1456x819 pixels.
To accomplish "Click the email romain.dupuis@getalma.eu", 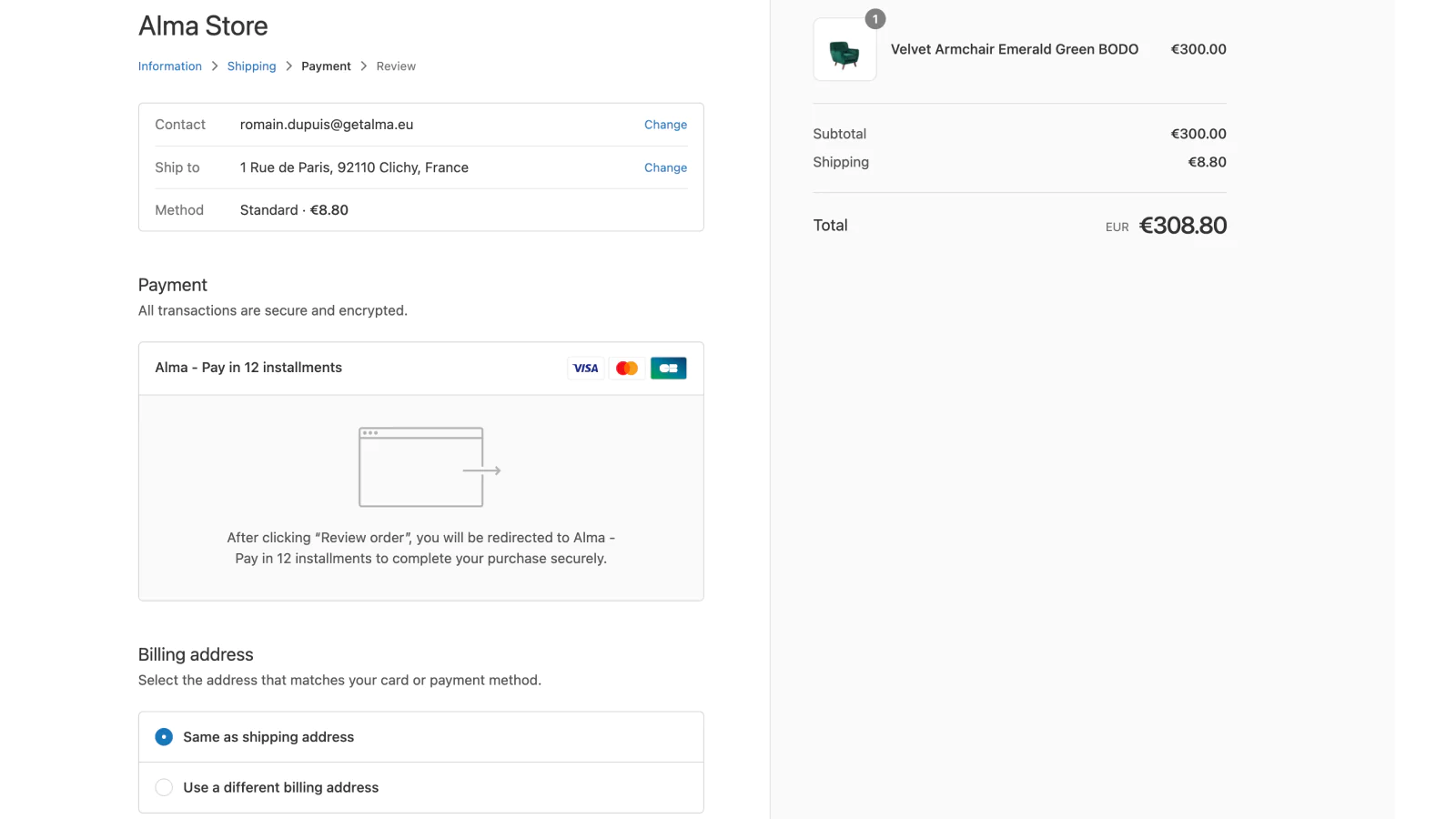I will pos(327,125).
